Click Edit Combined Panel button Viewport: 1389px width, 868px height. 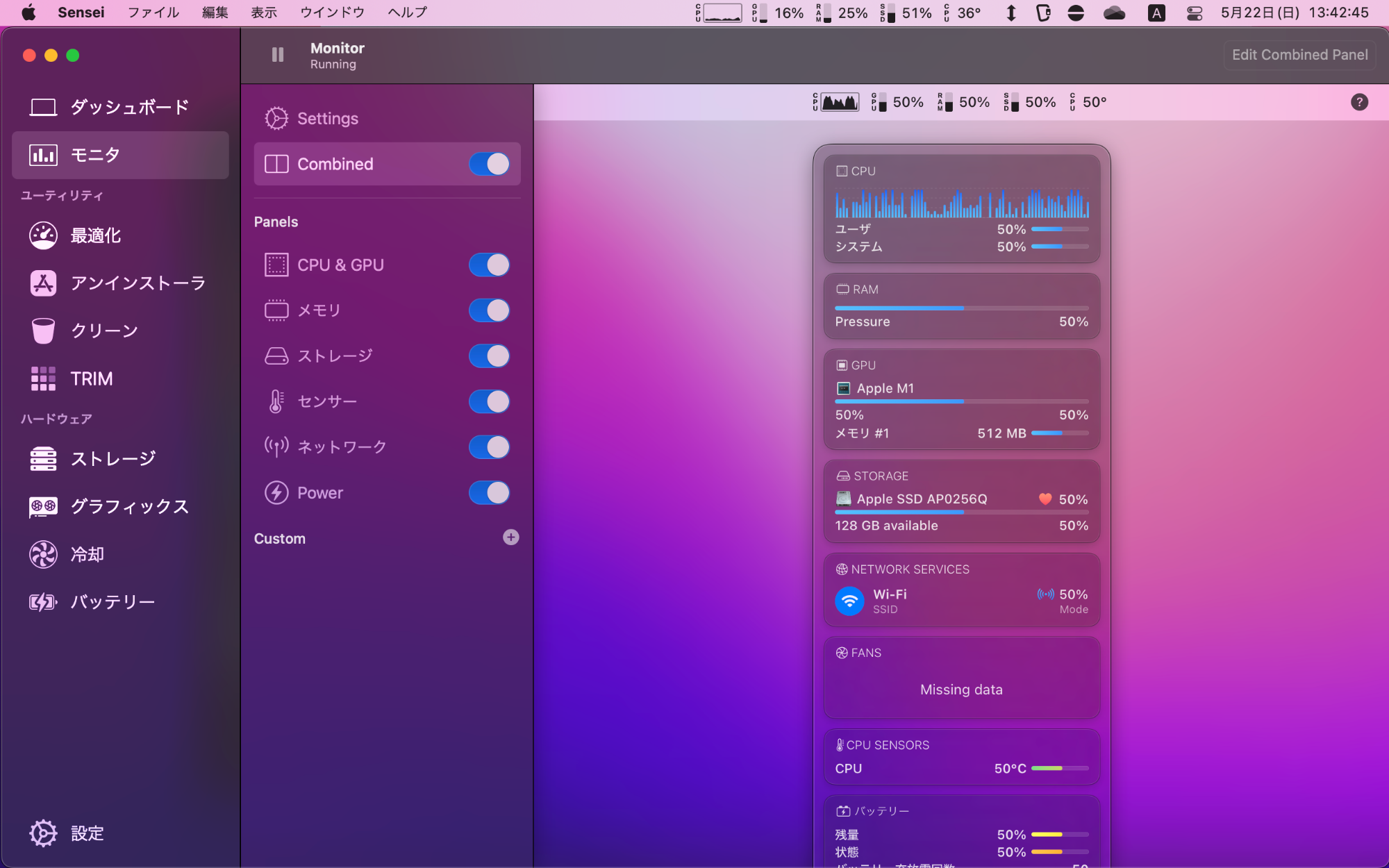[1299, 55]
